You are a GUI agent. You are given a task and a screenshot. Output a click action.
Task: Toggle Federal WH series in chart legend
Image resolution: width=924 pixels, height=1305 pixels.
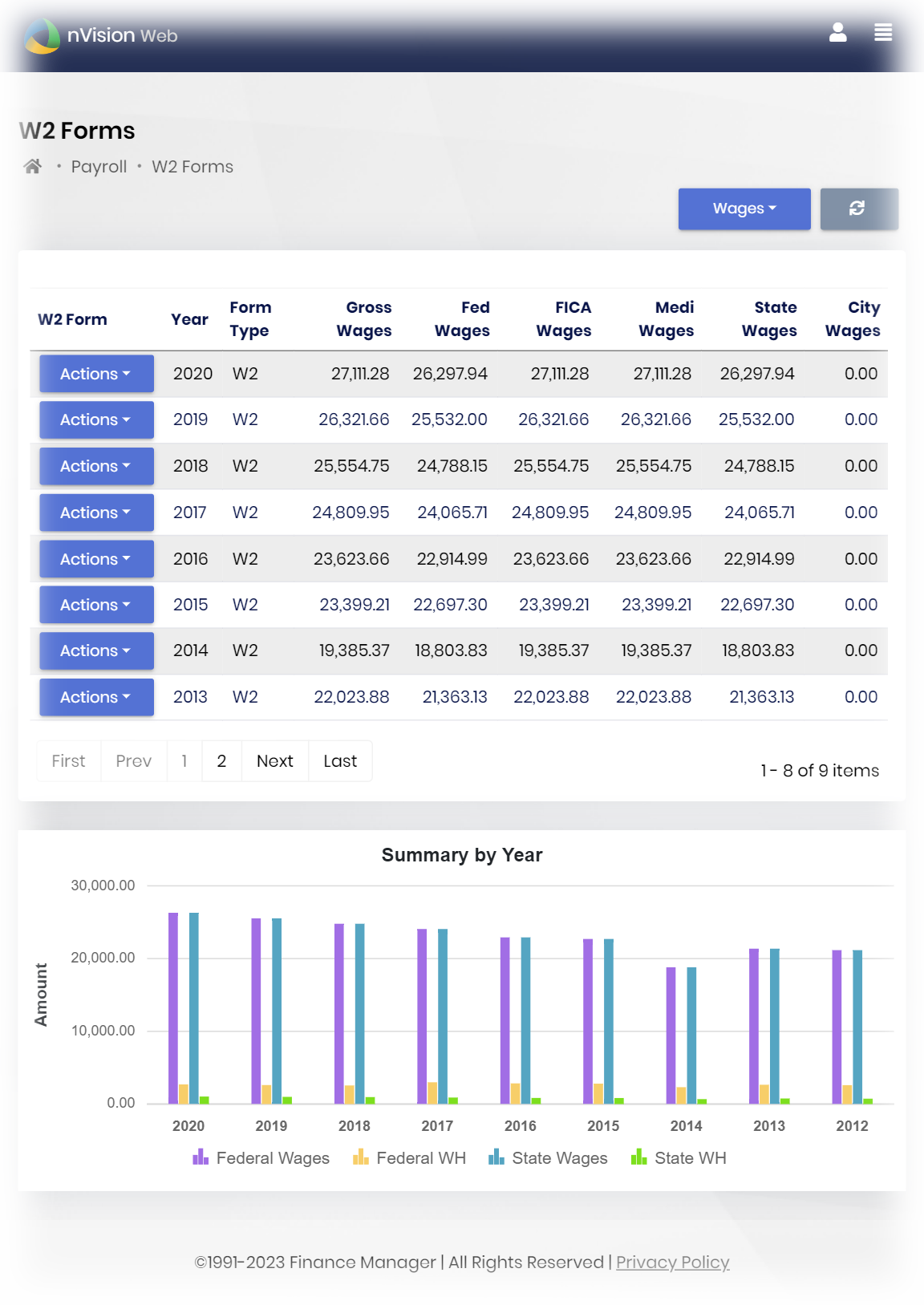click(409, 1157)
